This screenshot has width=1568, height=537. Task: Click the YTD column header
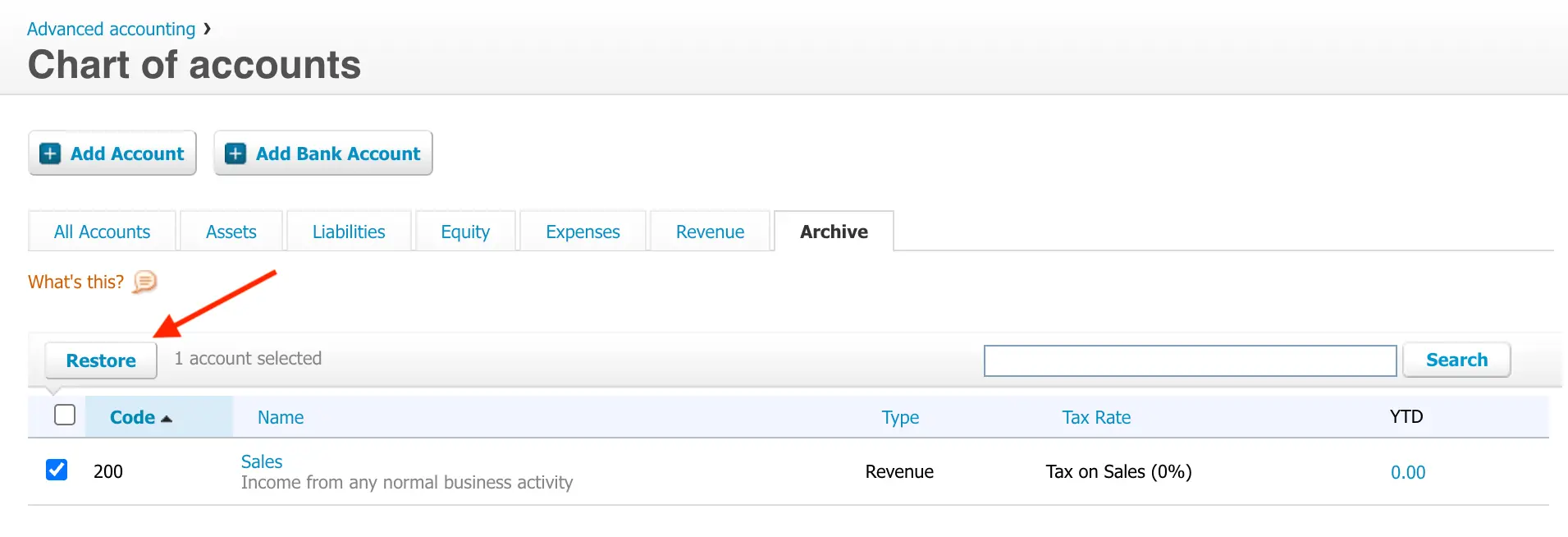pos(1406,416)
